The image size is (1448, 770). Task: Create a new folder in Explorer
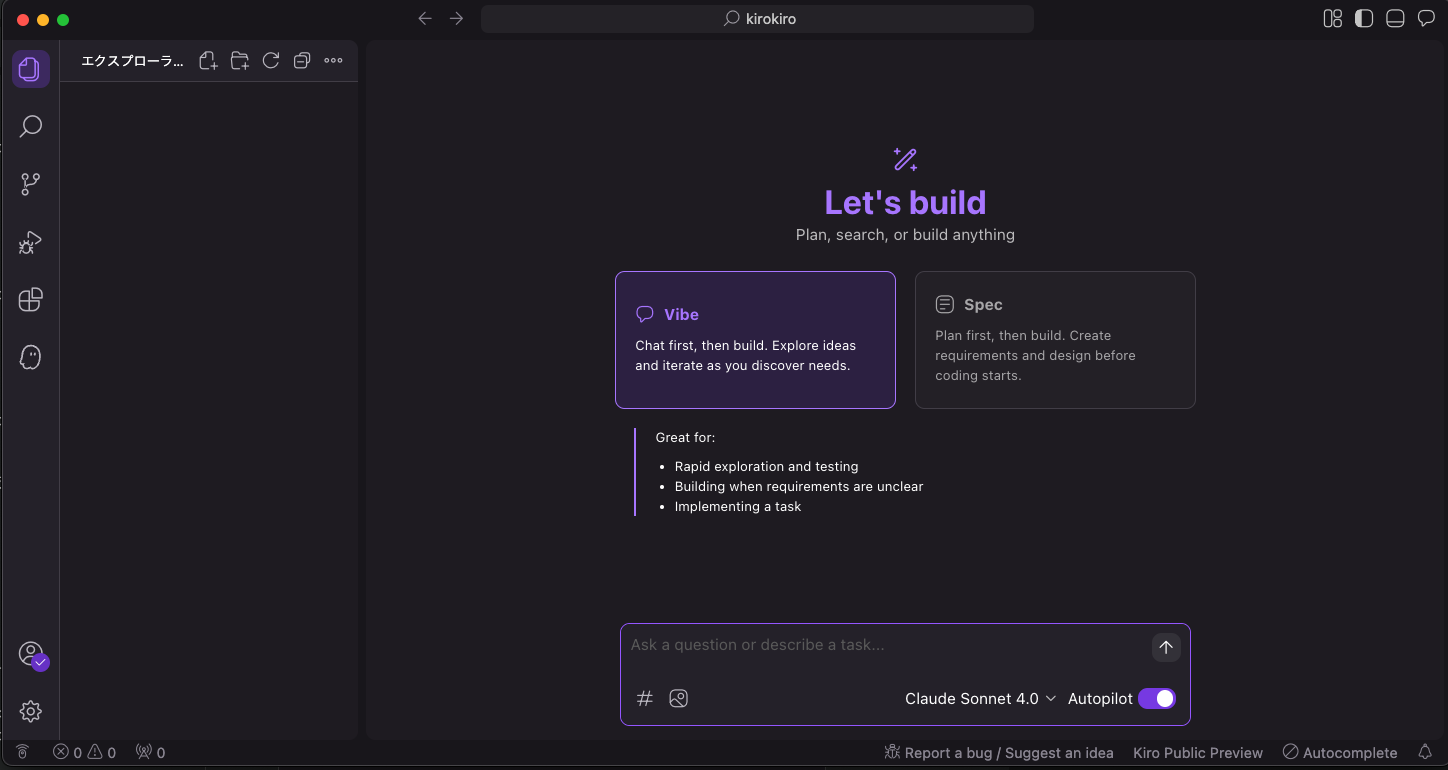(240, 61)
